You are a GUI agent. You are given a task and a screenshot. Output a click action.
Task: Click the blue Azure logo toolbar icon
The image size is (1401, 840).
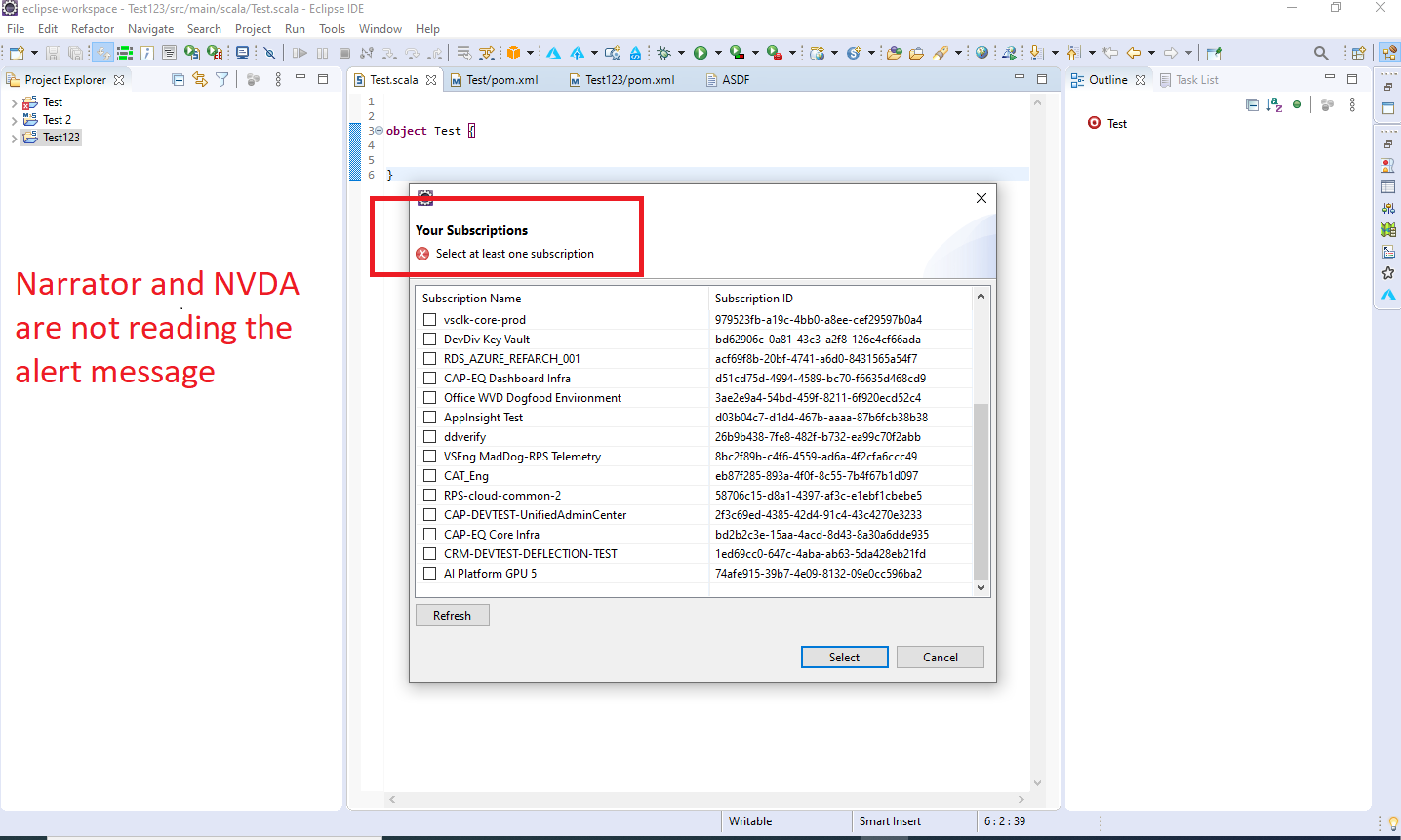pyautogui.click(x=552, y=53)
